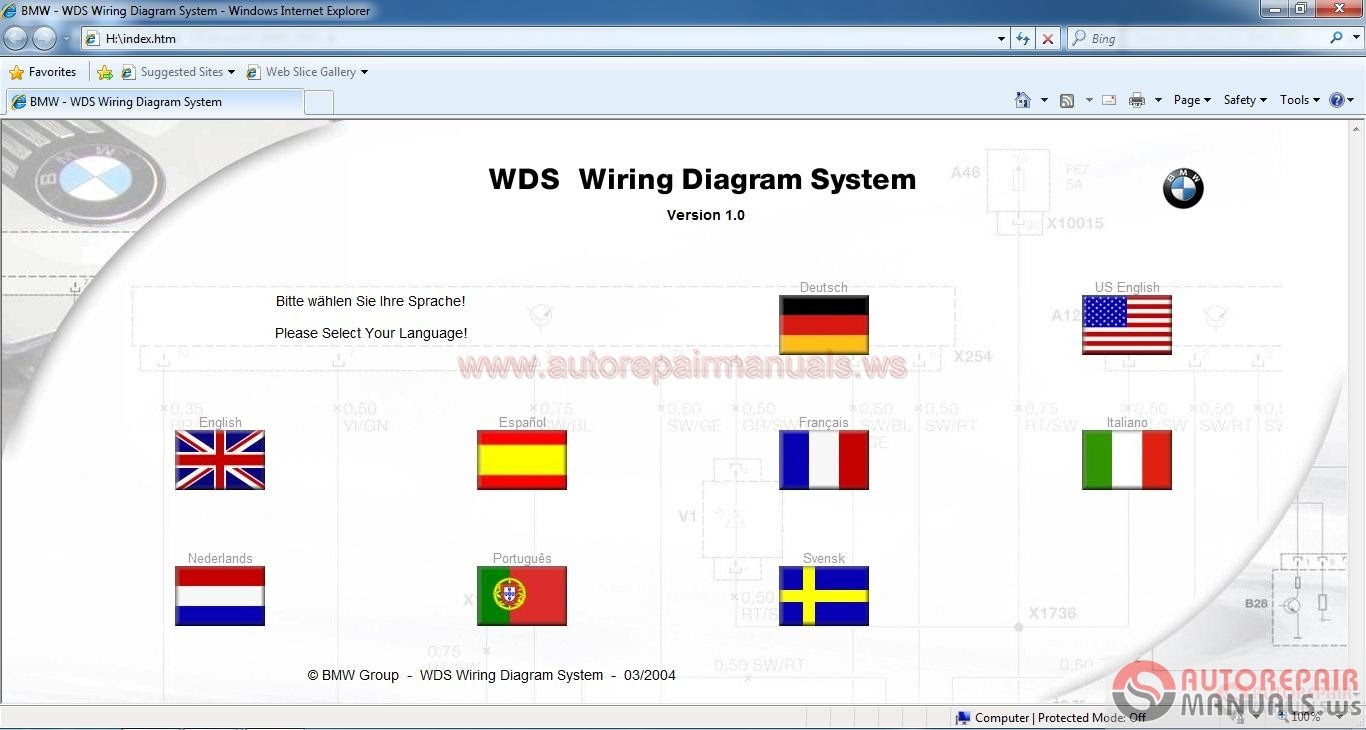Open a new blank tab

(x=319, y=102)
